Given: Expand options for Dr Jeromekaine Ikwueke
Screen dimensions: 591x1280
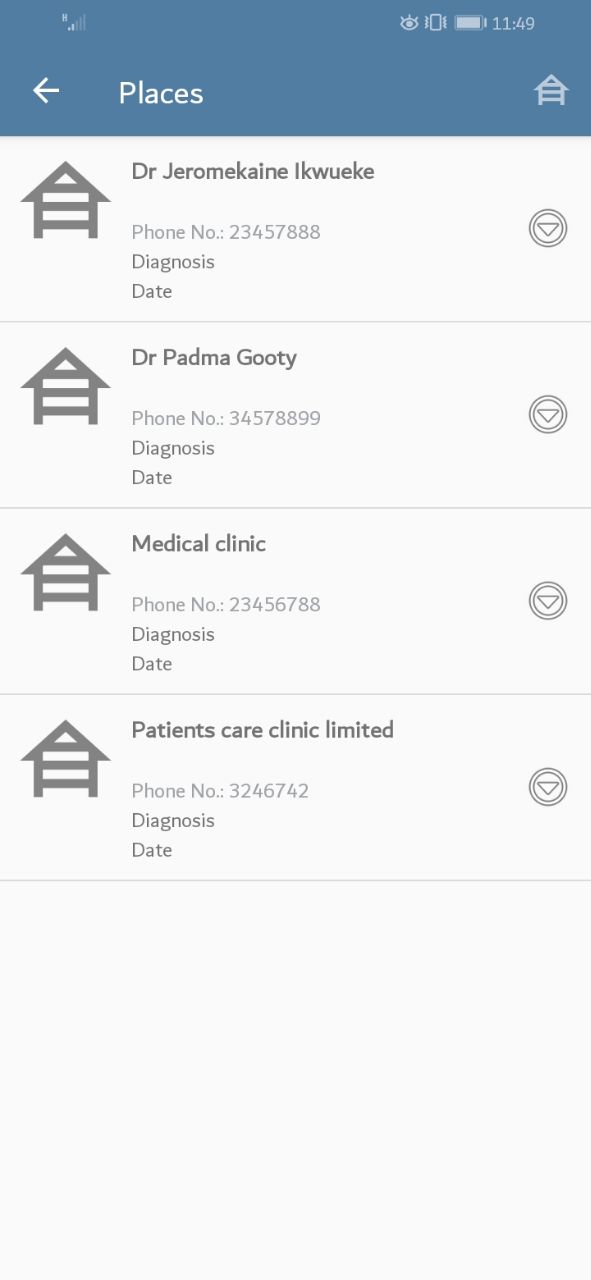Looking at the screenshot, I should click(548, 229).
